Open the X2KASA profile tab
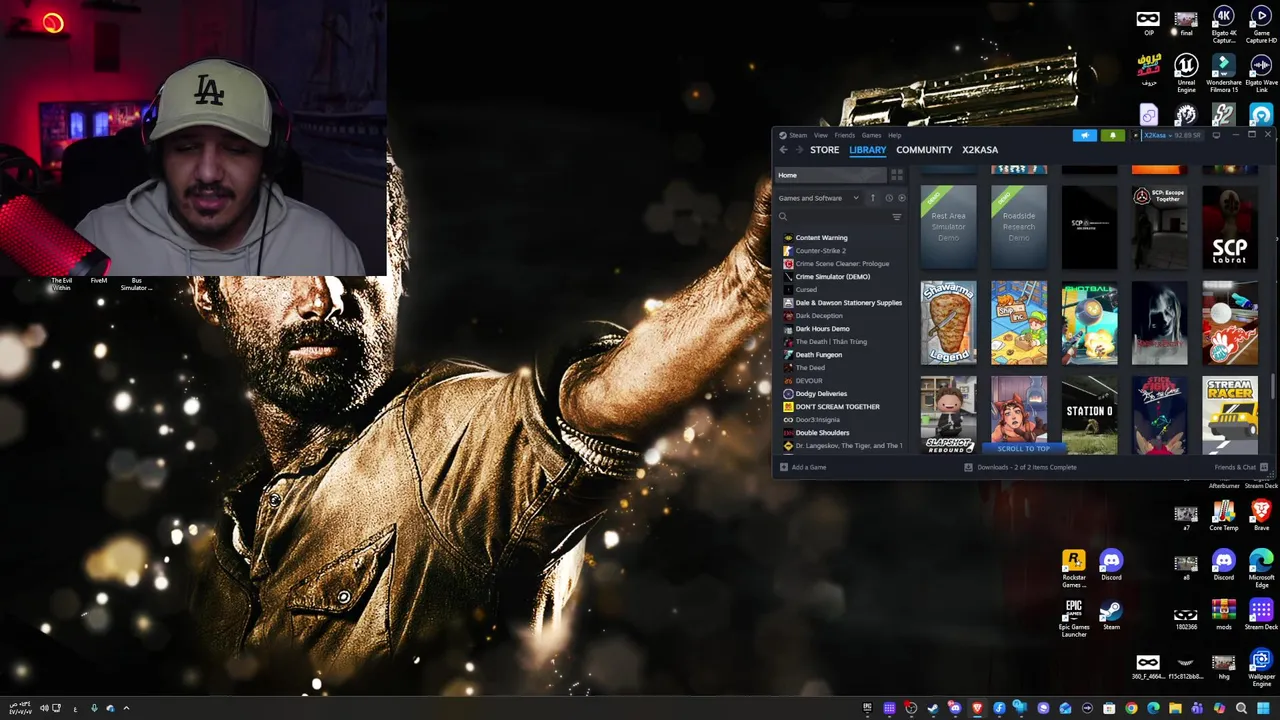The width and height of the screenshot is (1280, 720). pos(980,150)
